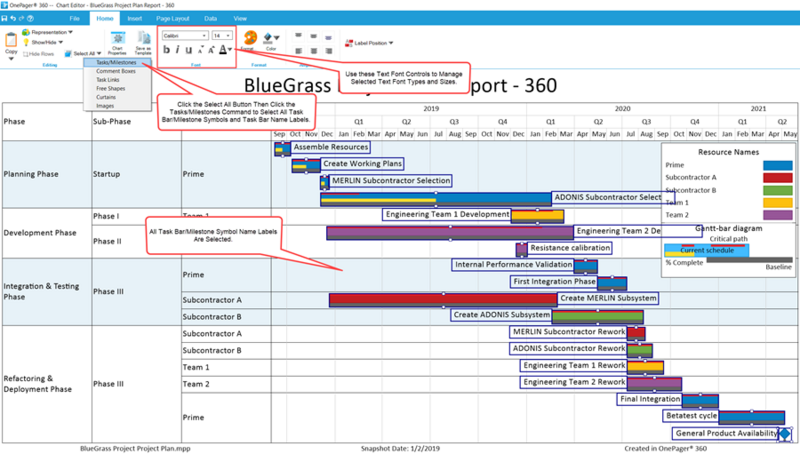Open the Help question mark icon
Screen dimensions: 800x454
click(x=31, y=18)
